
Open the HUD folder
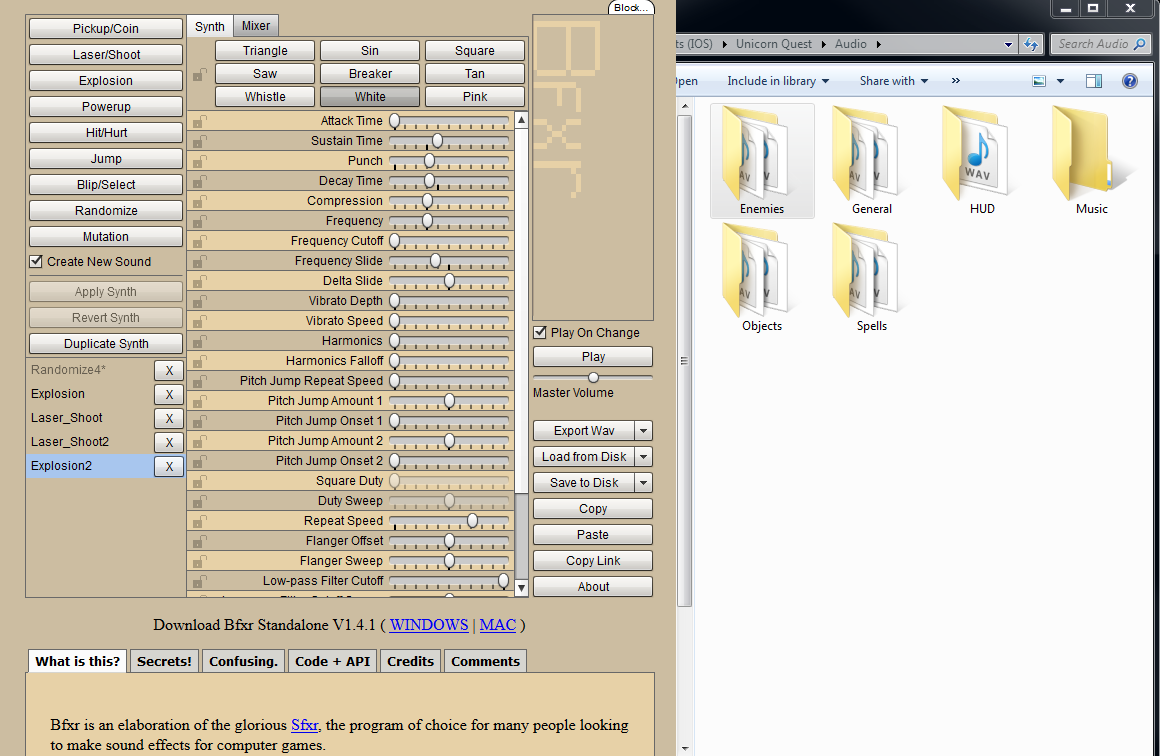tap(982, 161)
